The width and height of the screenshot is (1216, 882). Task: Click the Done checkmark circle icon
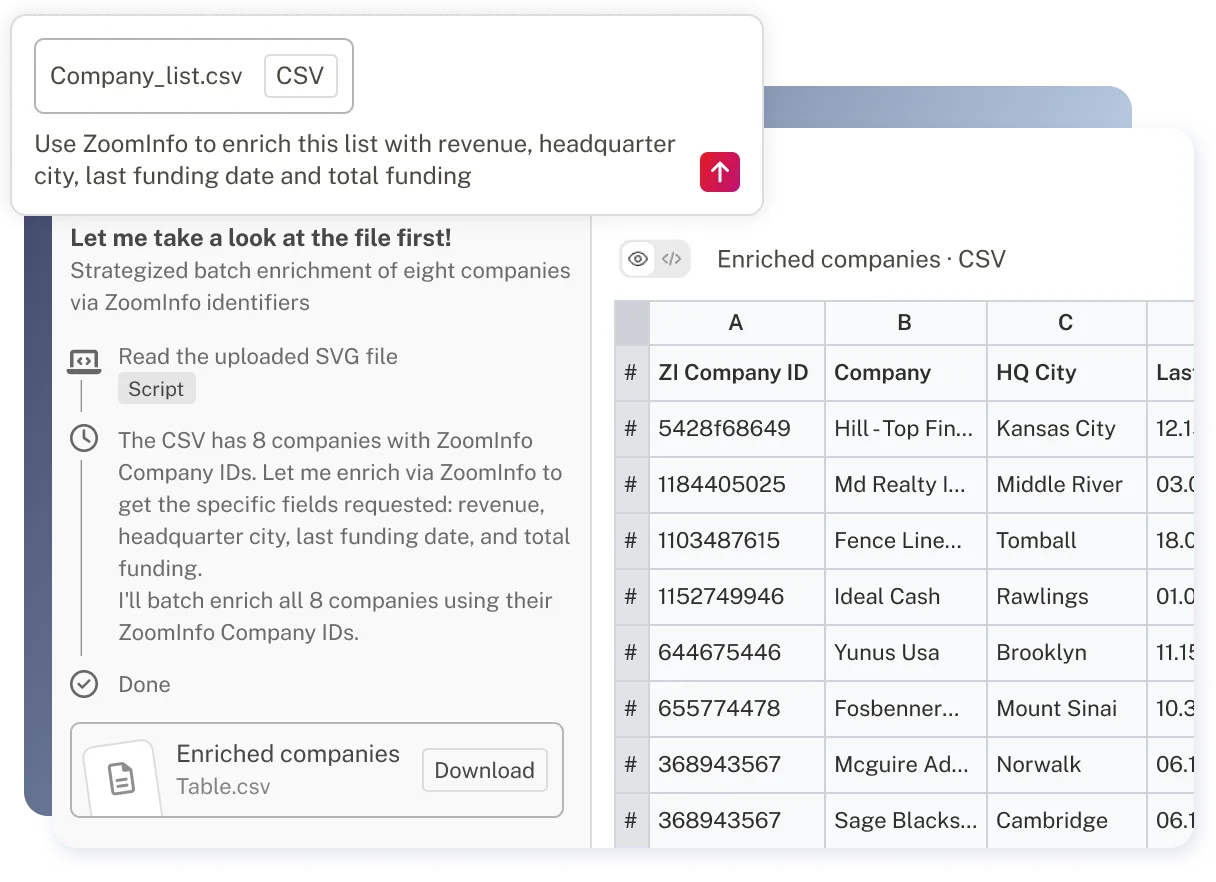tap(84, 684)
